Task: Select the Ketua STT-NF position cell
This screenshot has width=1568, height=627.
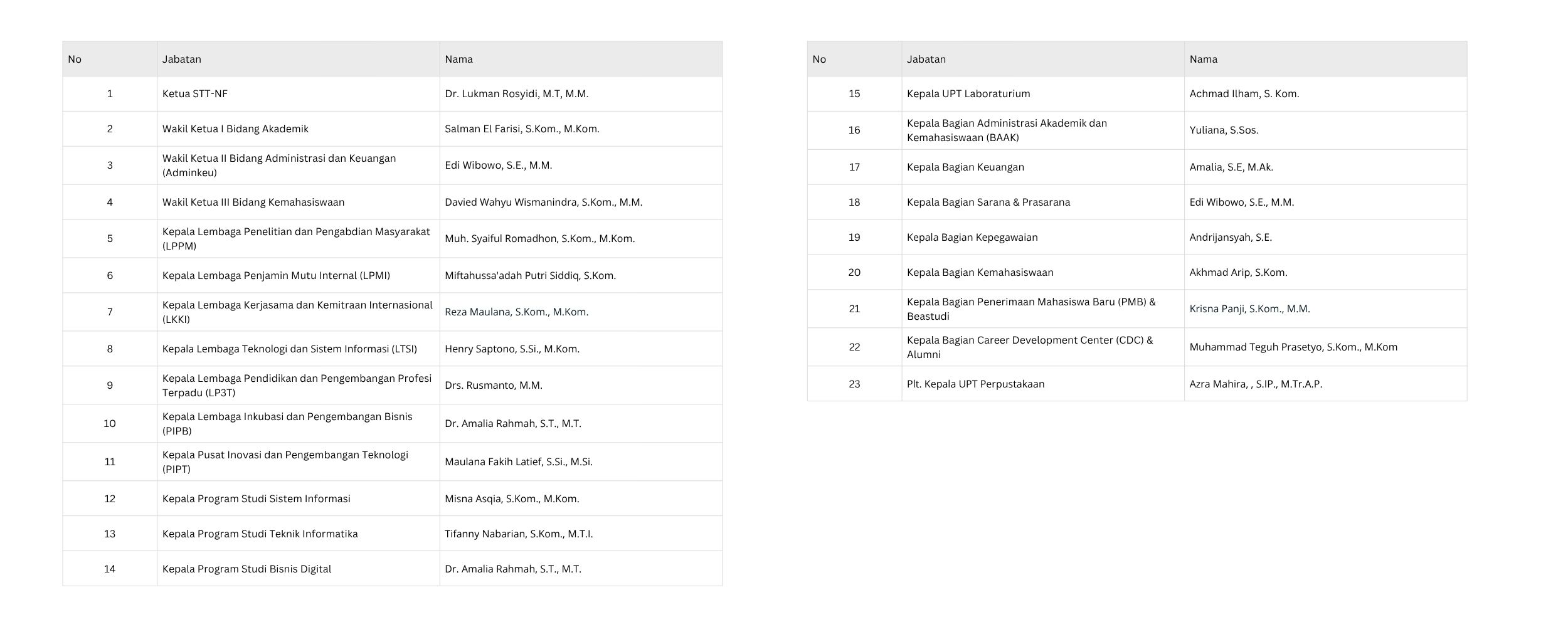Action: pyautogui.click(x=195, y=94)
